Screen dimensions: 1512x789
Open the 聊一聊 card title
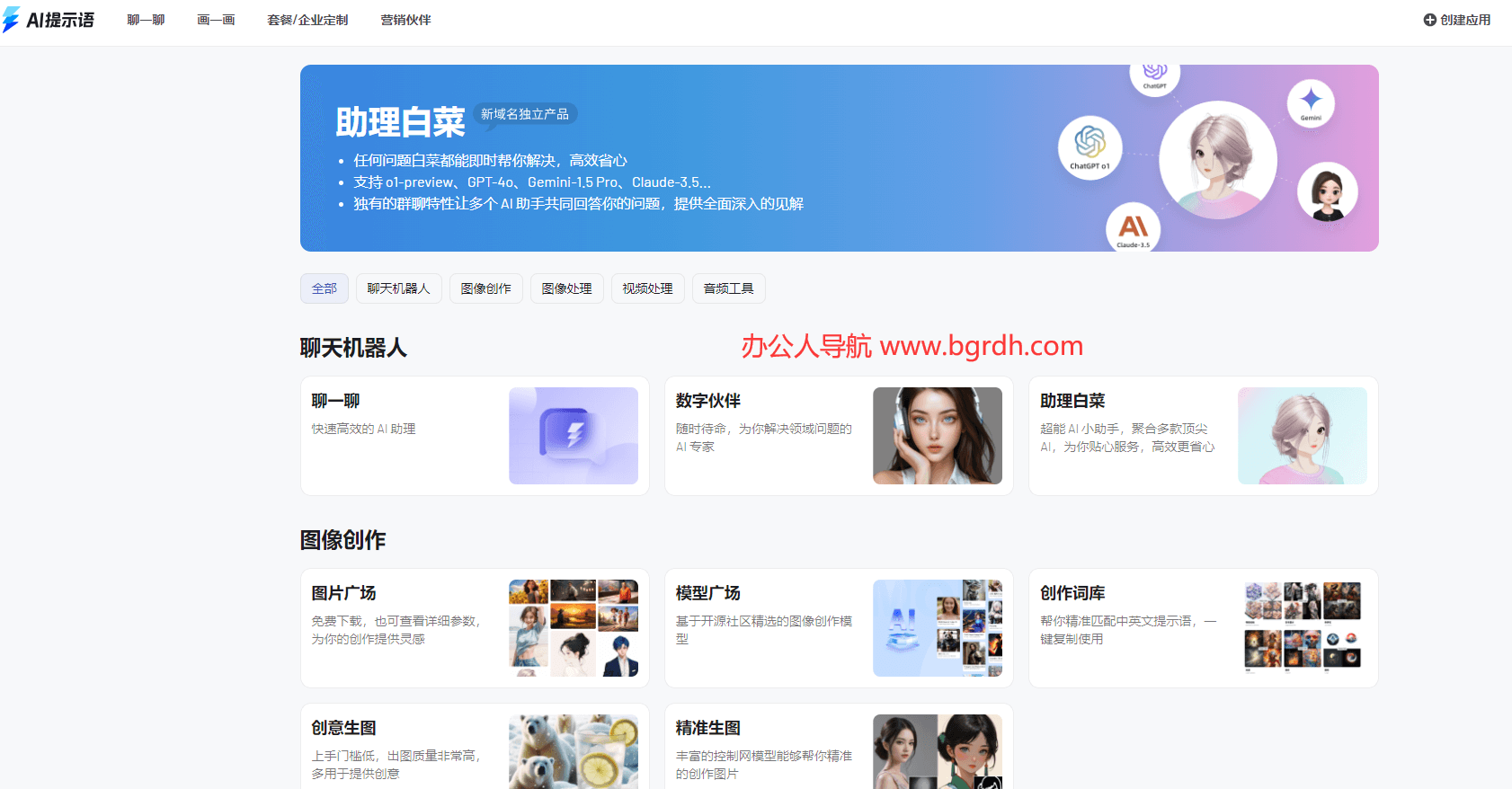335,401
